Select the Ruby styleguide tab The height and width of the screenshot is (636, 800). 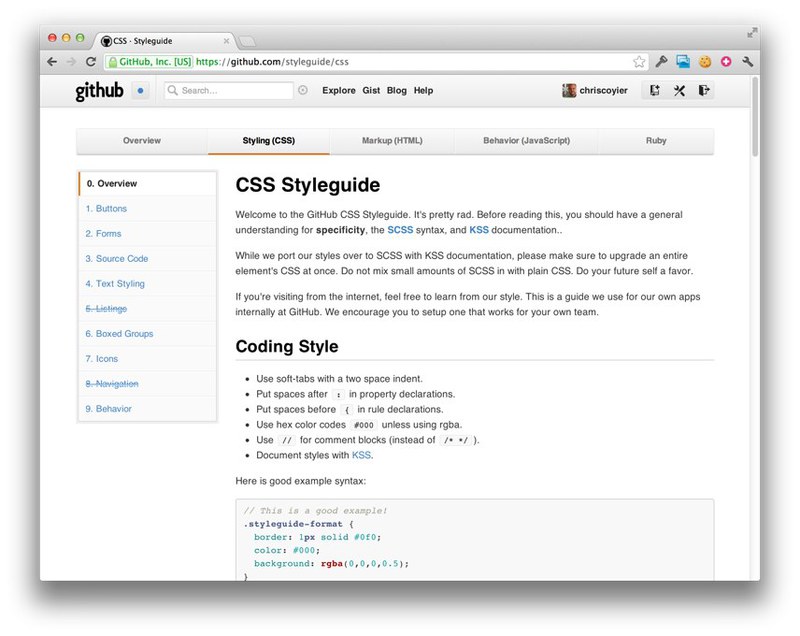click(656, 140)
